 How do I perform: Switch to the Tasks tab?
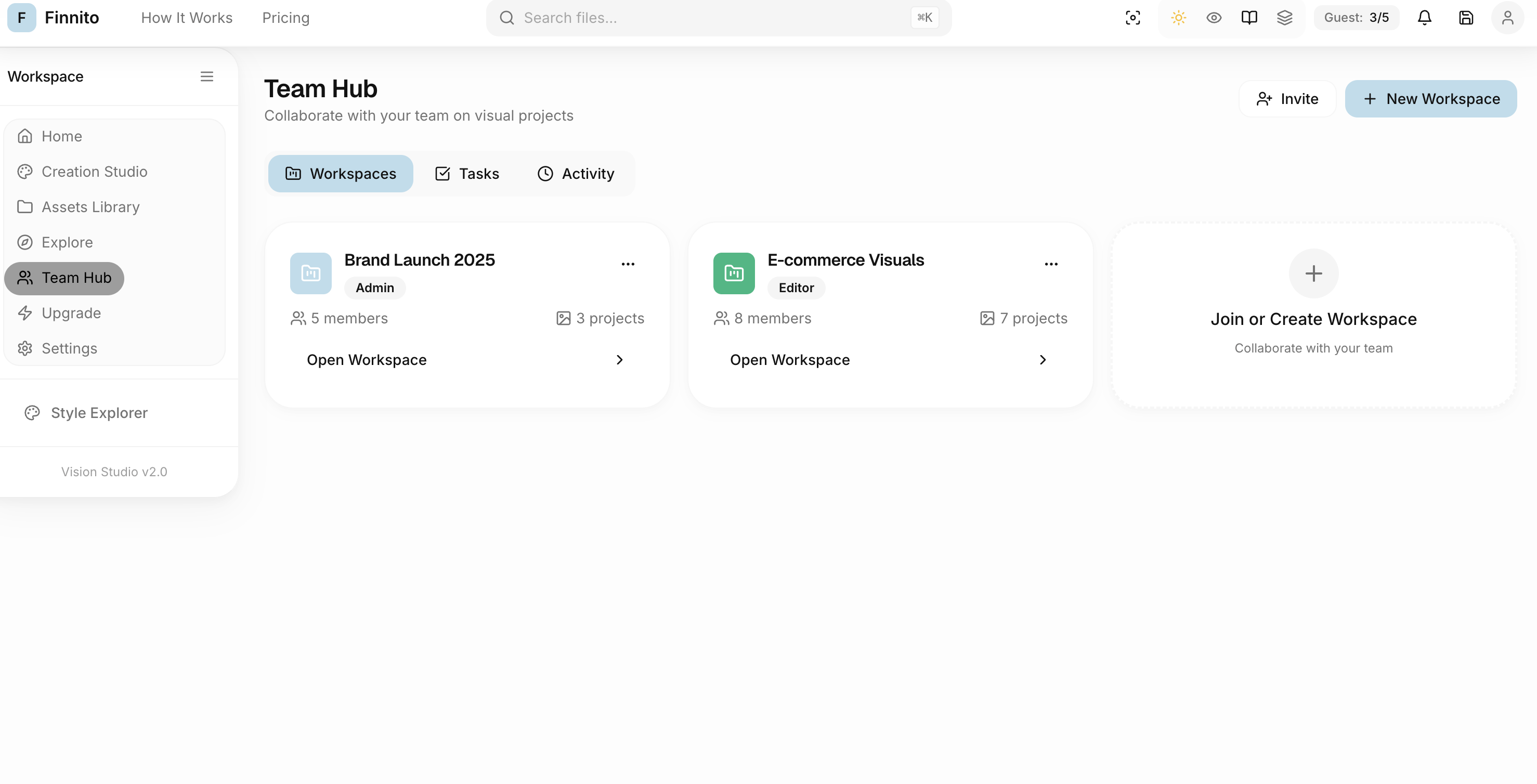point(467,173)
